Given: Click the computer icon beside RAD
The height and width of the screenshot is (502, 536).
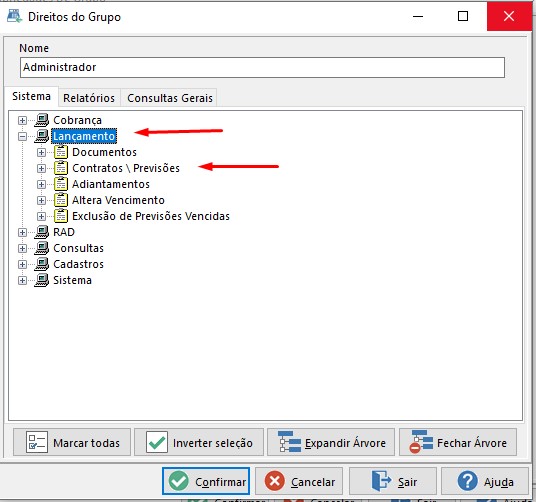Looking at the screenshot, I should 42,232.
